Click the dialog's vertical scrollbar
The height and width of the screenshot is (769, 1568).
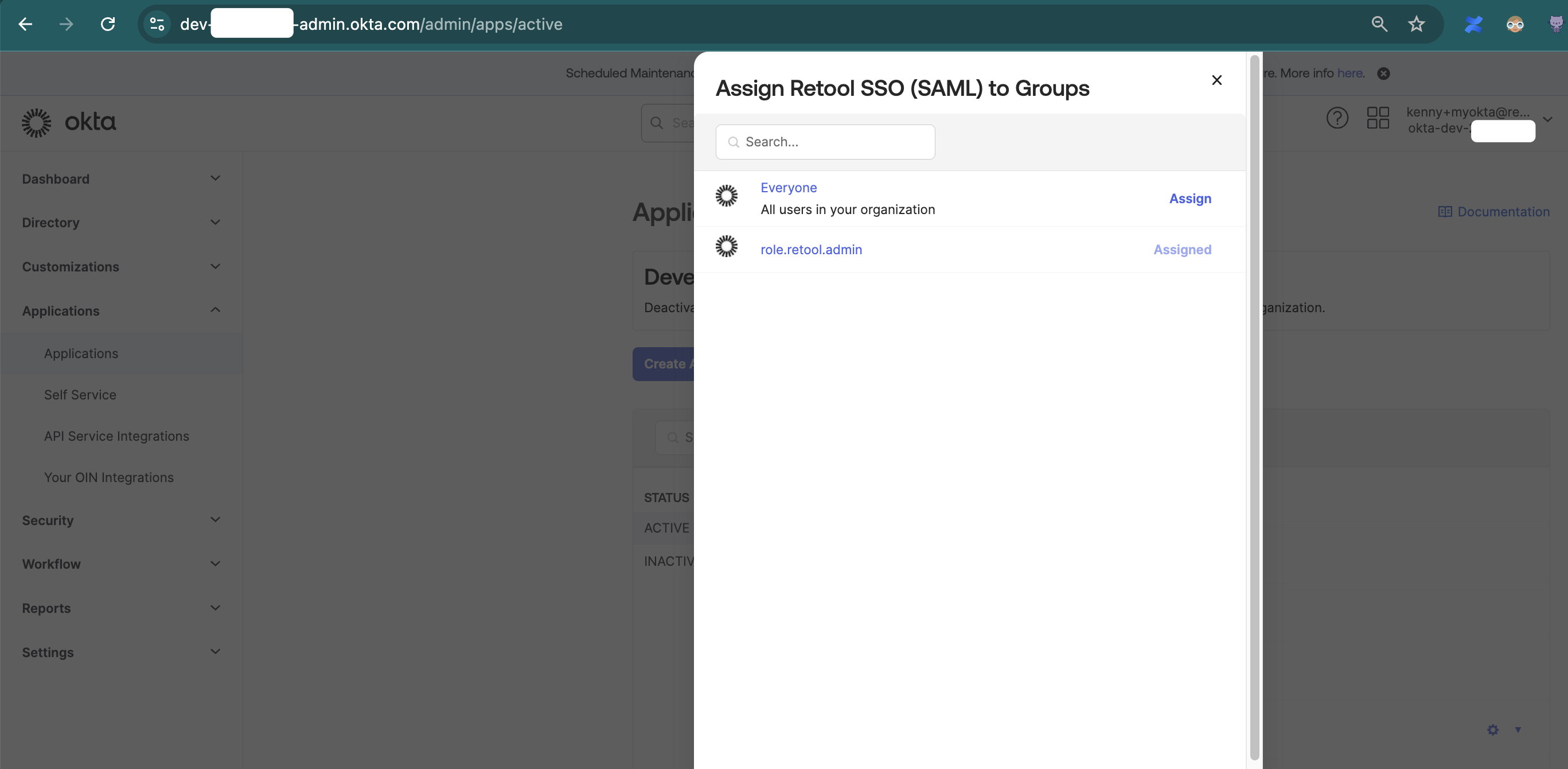[x=1254, y=408]
